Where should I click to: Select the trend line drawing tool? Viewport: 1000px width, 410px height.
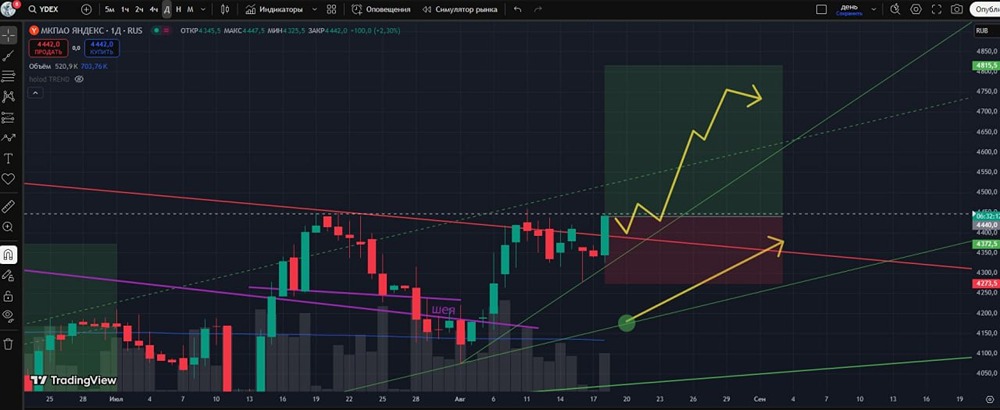pos(8,55)
